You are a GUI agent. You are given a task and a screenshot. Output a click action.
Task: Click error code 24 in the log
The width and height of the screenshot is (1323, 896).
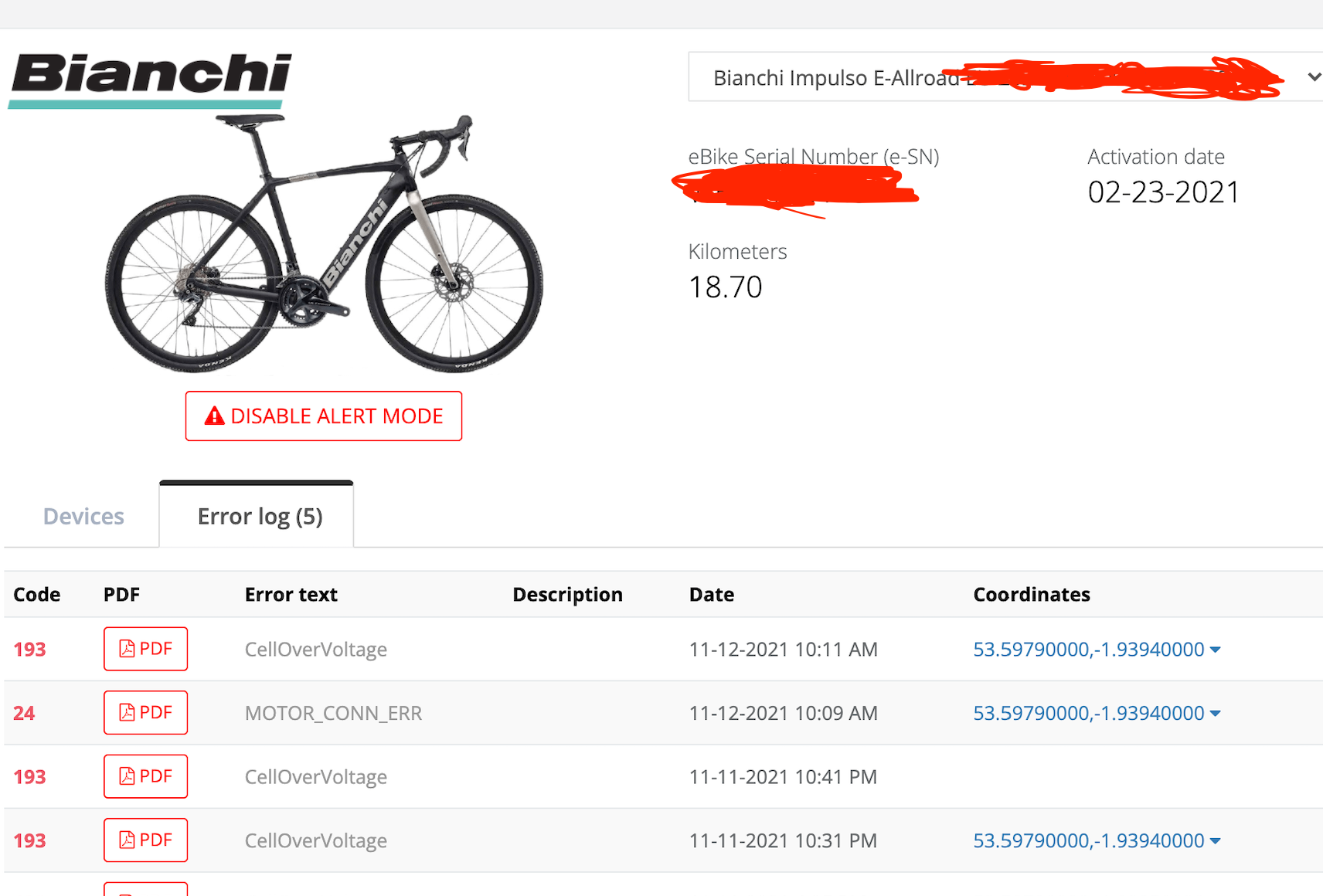pos(24,713)
